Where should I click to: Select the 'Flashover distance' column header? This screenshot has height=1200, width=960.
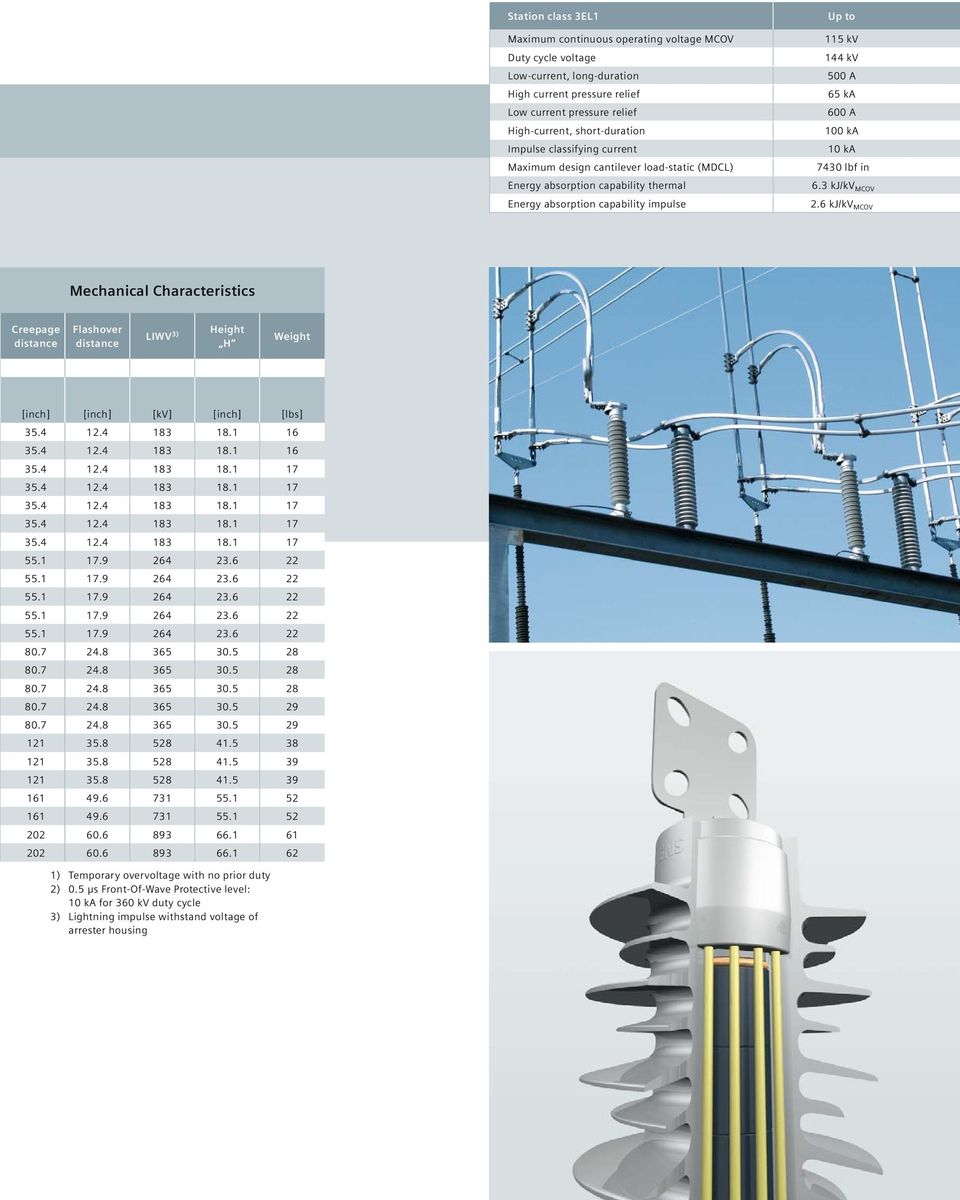pos(97,336)
